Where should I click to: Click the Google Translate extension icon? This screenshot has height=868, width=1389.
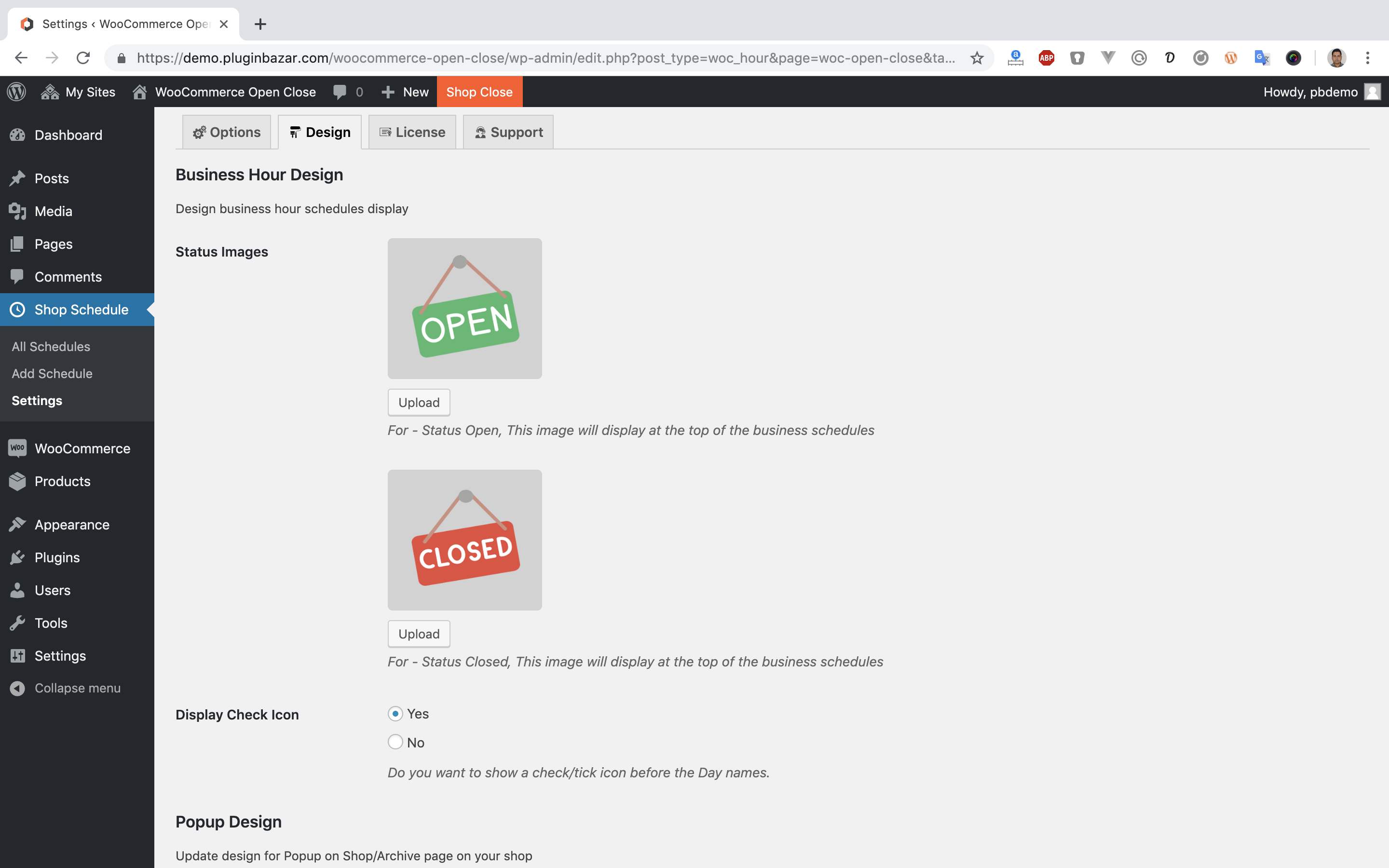point(1262,58)
